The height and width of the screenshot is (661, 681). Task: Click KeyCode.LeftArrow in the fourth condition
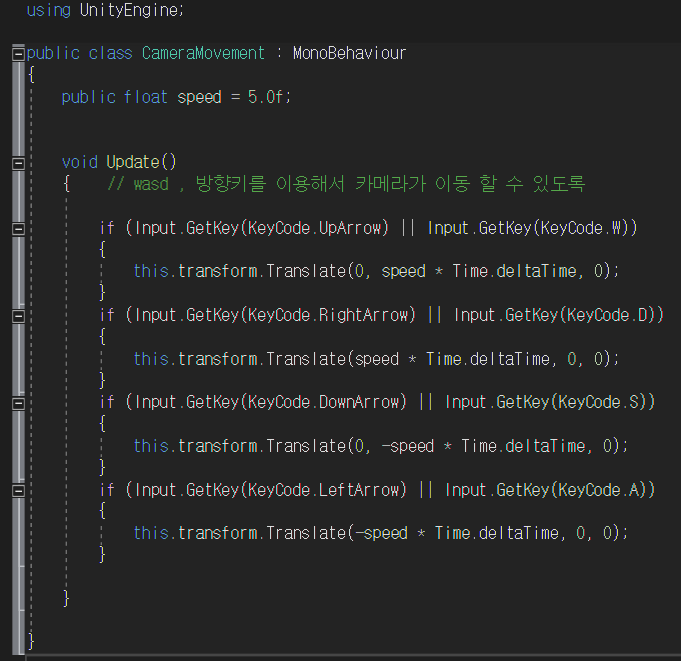323,489
